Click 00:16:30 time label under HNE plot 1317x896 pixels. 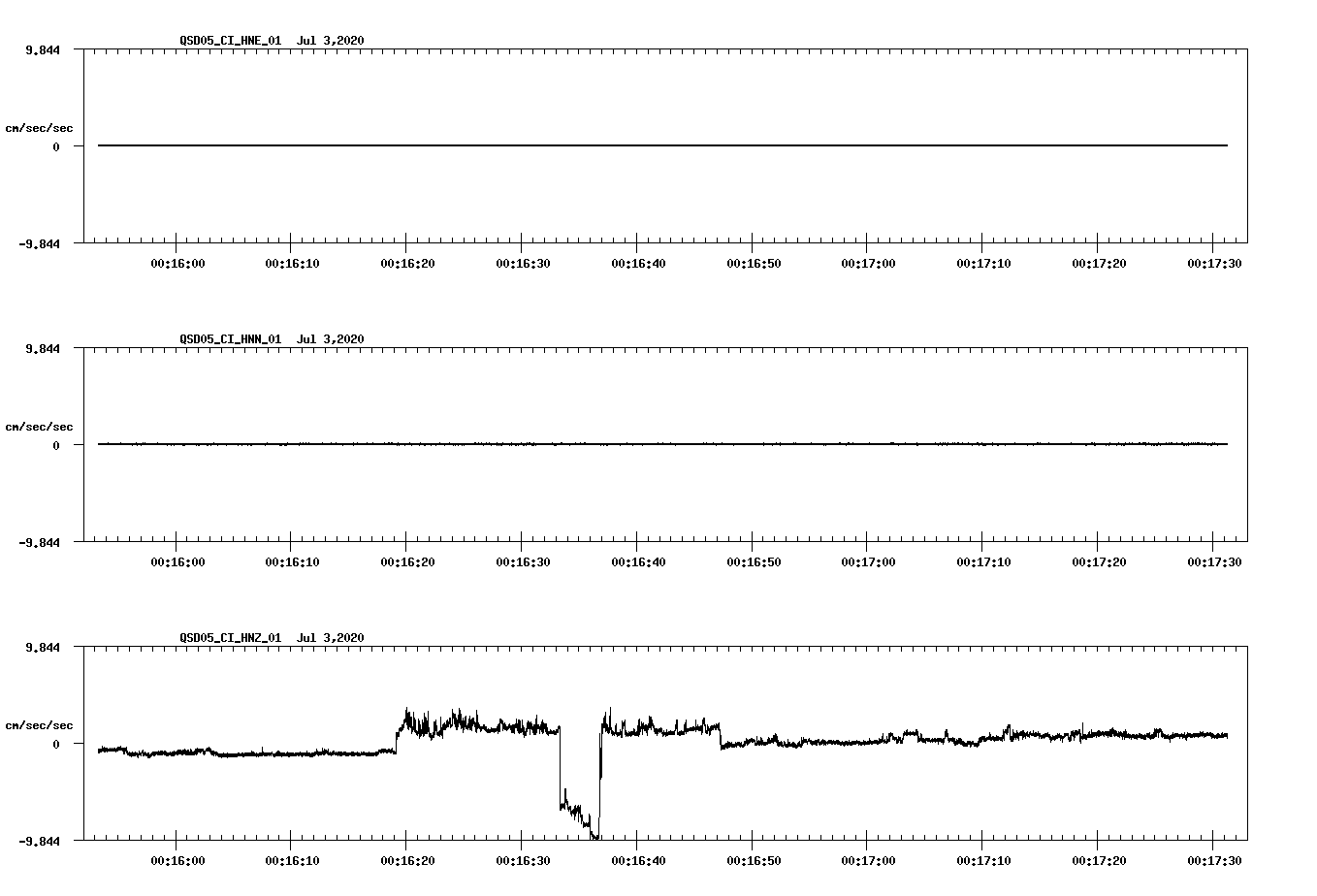[x=522, y=263]
